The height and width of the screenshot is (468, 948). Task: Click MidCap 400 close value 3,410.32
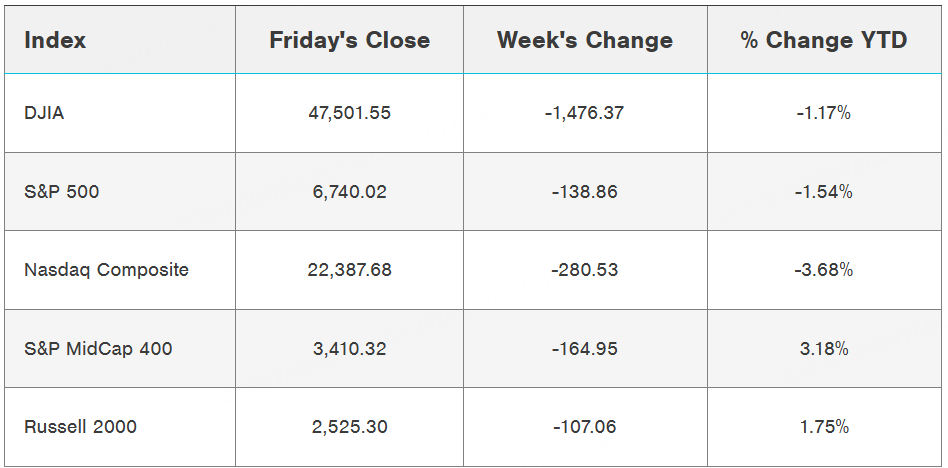click(x=349, y=349)
